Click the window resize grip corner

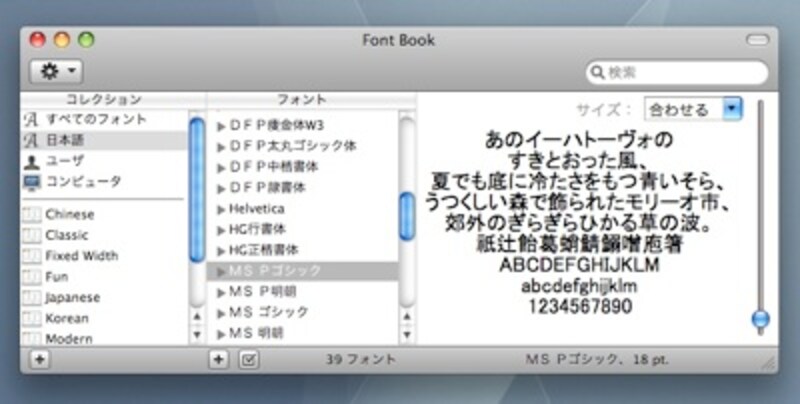tap(769, 363)
